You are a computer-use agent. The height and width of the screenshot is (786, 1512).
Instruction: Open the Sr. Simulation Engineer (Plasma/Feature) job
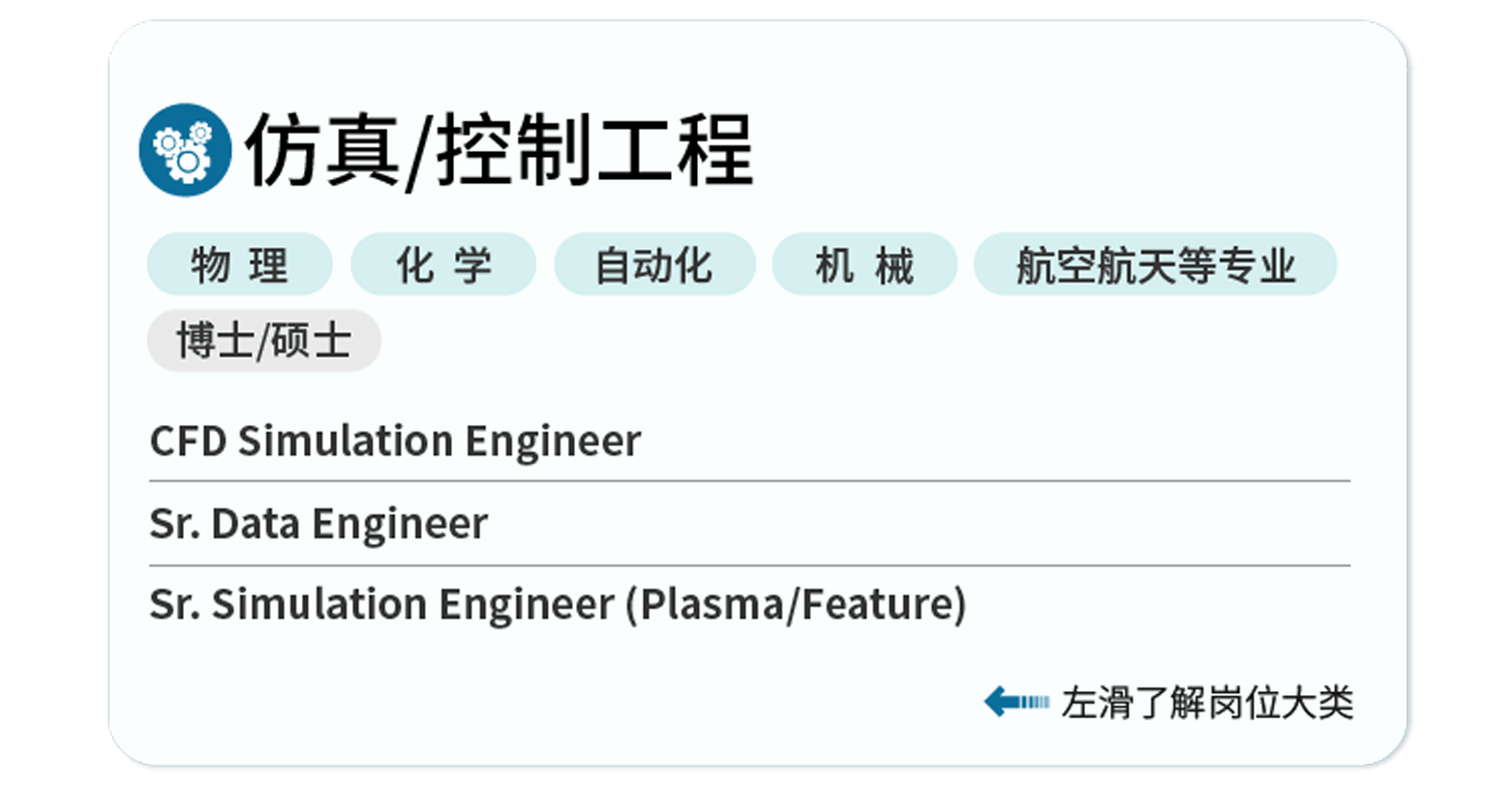click(558, 604)
